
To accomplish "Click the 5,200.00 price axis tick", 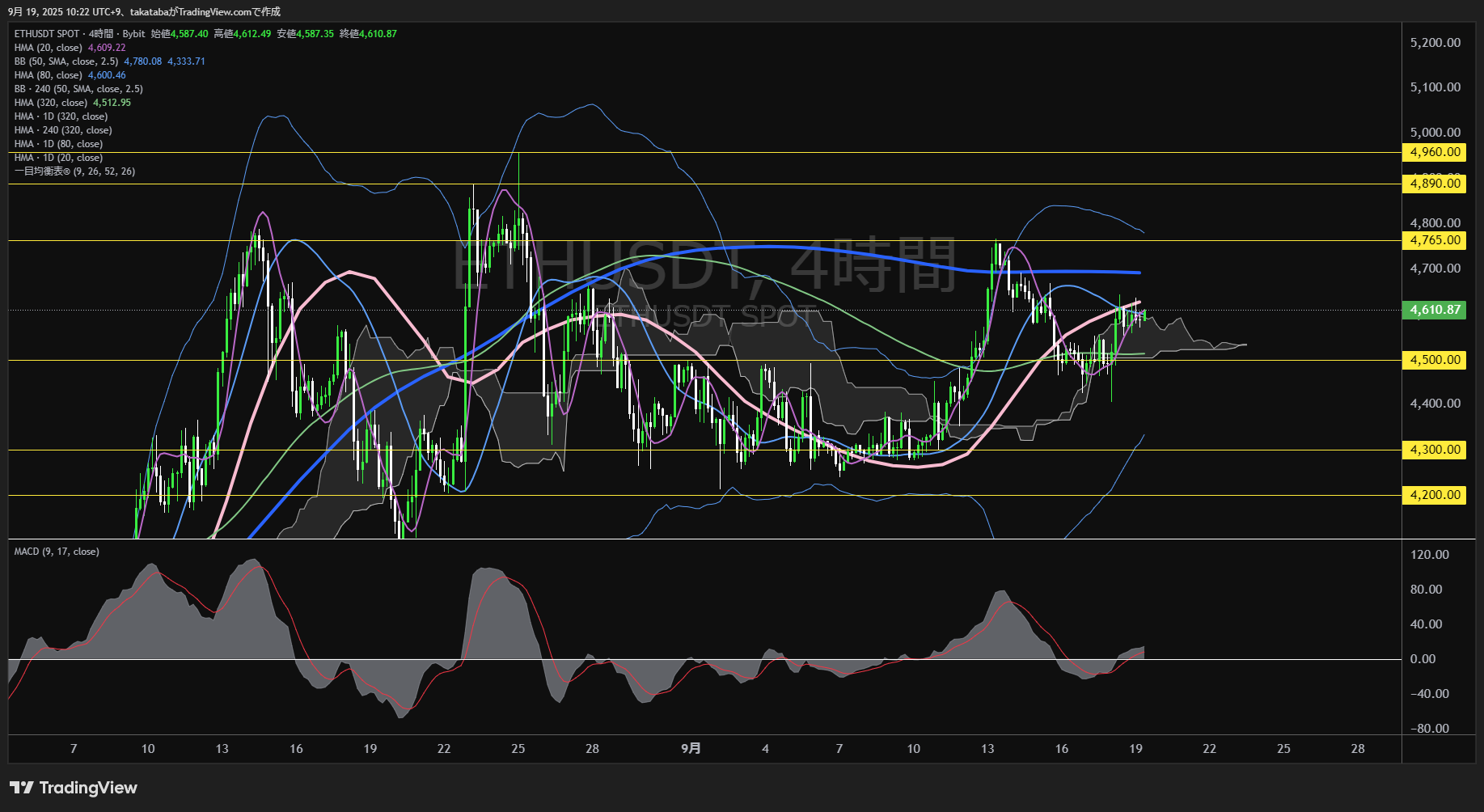I will [1435, 43].
